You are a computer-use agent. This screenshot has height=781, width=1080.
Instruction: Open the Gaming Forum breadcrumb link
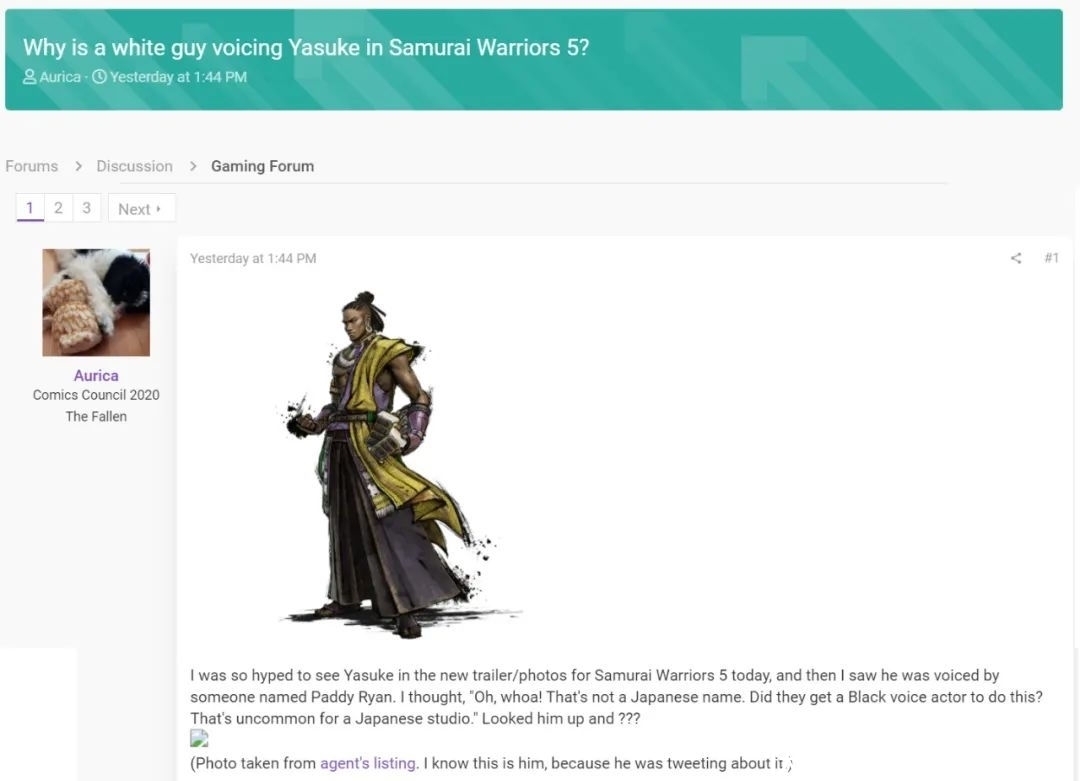pos(262,166)
